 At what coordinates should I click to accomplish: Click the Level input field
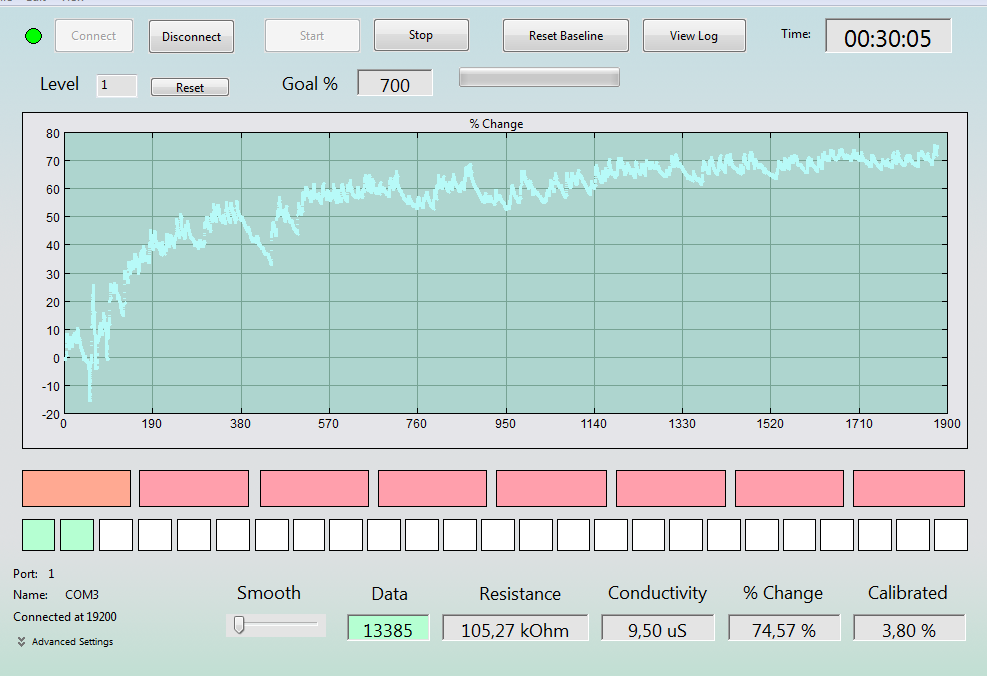116,86
